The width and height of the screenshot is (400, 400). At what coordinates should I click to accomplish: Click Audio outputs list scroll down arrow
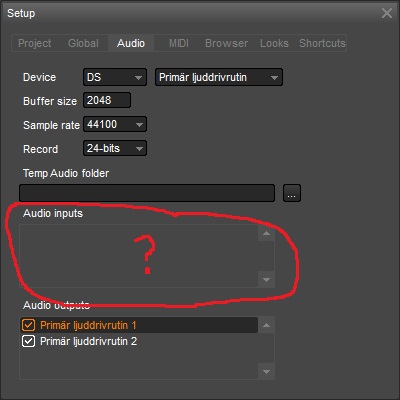[266, 372]
